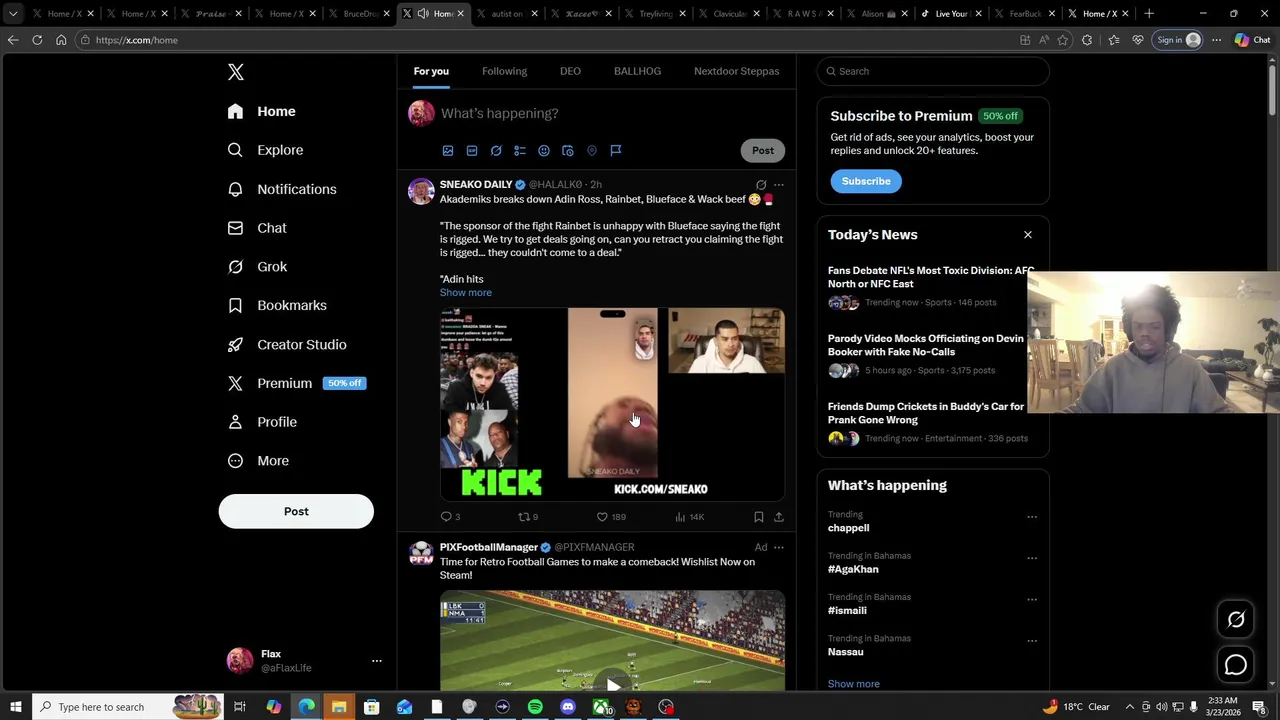Screen dimensions: 1280x720
Task: Expand the More menu in sidebar
Action: tap(258, 461)
